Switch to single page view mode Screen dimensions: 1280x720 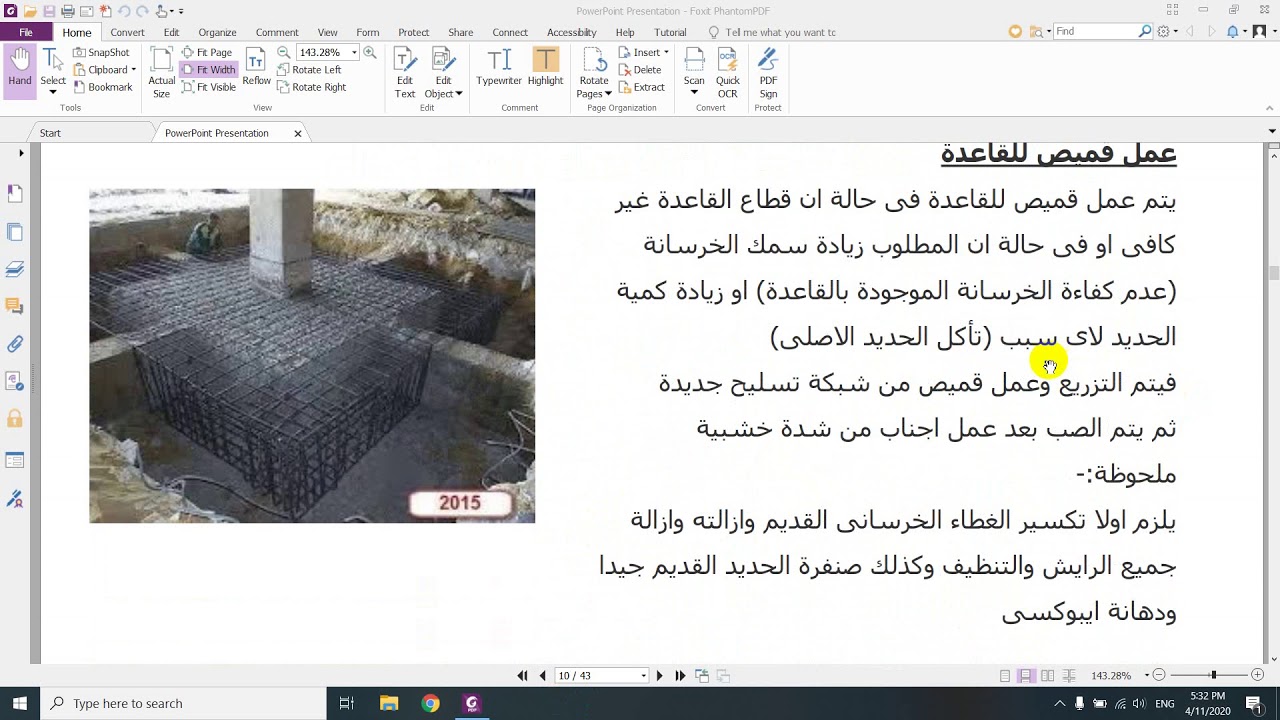click(1005, 676)
